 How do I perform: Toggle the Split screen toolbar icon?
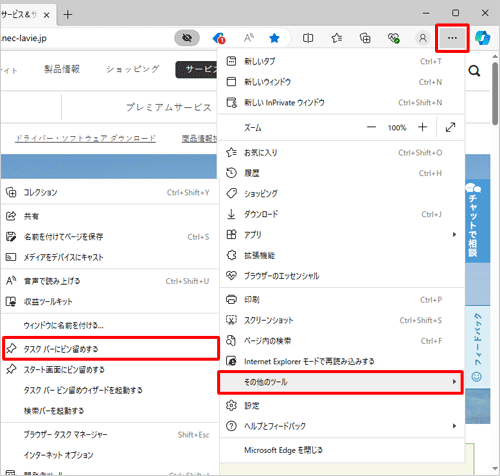[308, 38]
